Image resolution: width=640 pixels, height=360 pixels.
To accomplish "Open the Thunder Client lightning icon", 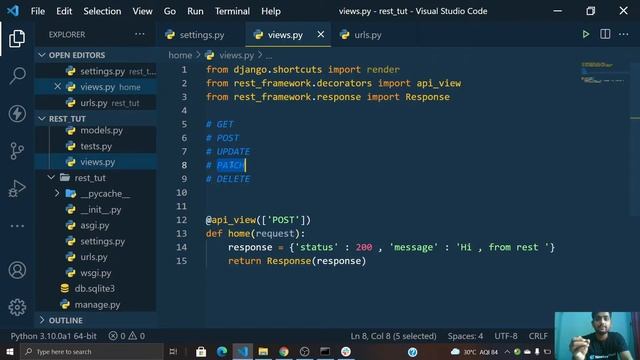I will [x=17, y=113].
